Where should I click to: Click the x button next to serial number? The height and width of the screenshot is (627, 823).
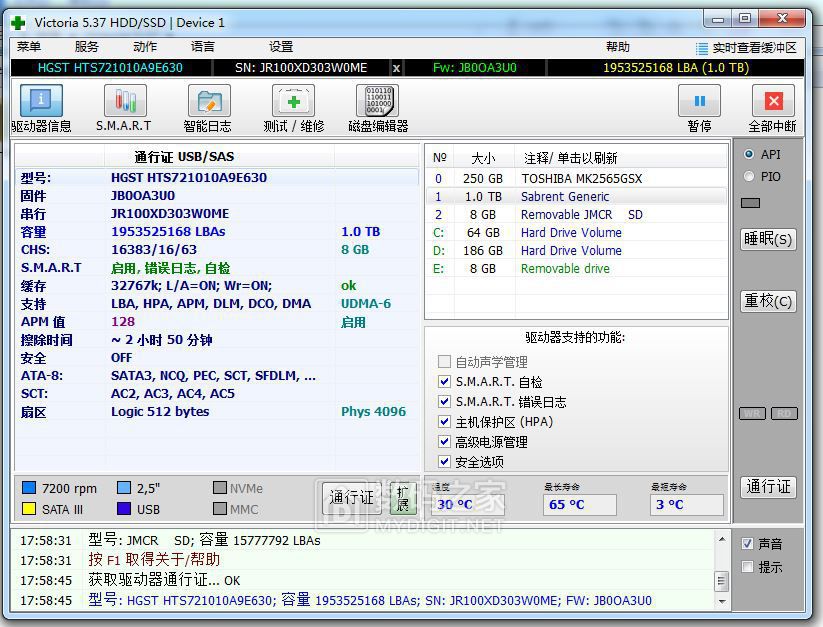pos(396,68)
